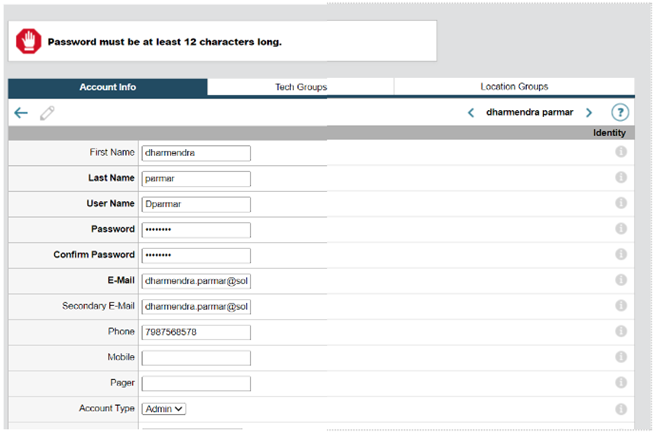This screenshot has height=435, width=655.
Task: Go to previous tech with left chevron
Action: point(471,113)
